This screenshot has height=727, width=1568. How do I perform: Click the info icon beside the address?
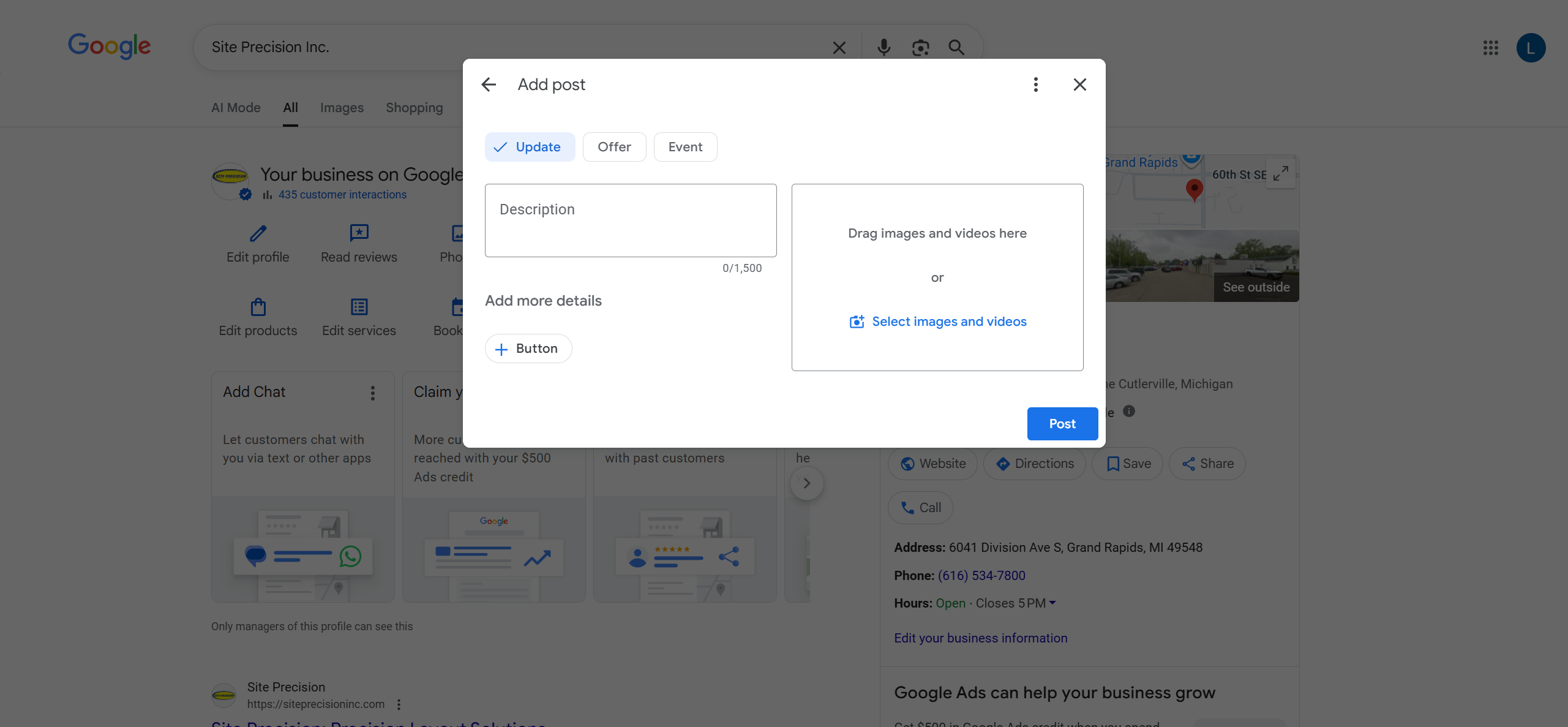(x=1129, y=411)
